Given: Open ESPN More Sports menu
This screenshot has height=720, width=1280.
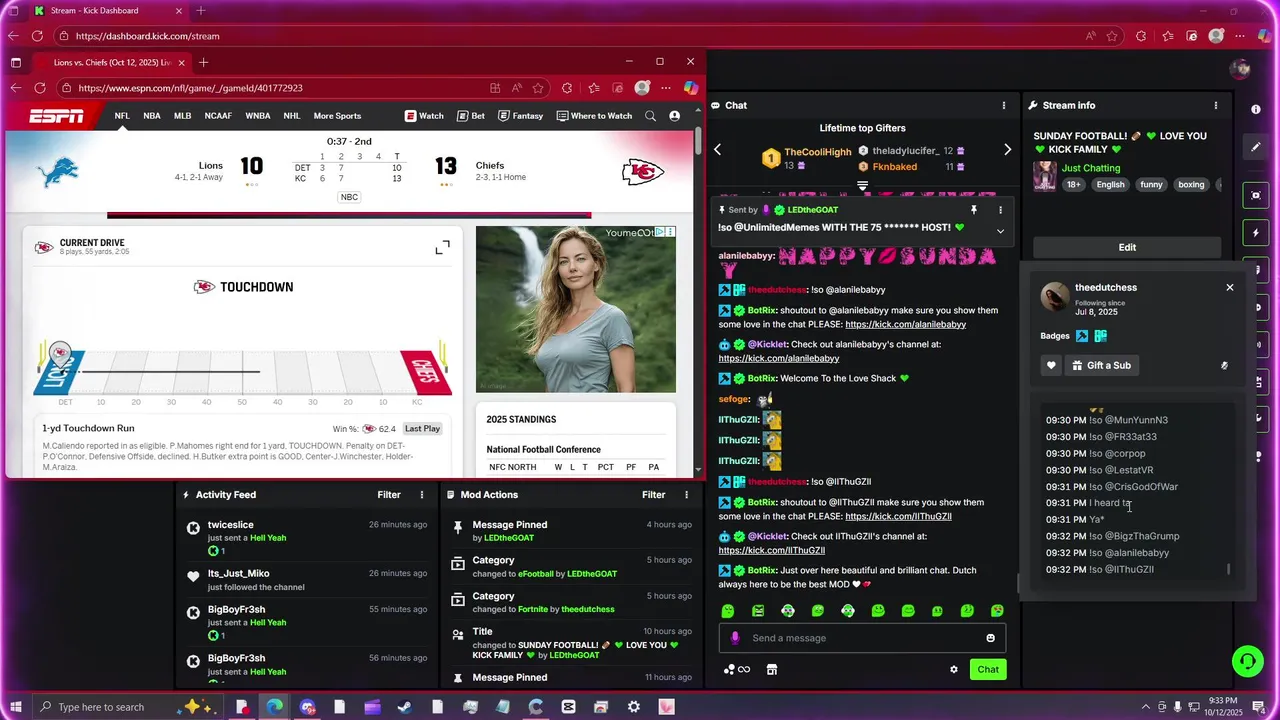Looking at the screenshot, I should [337, 116].
